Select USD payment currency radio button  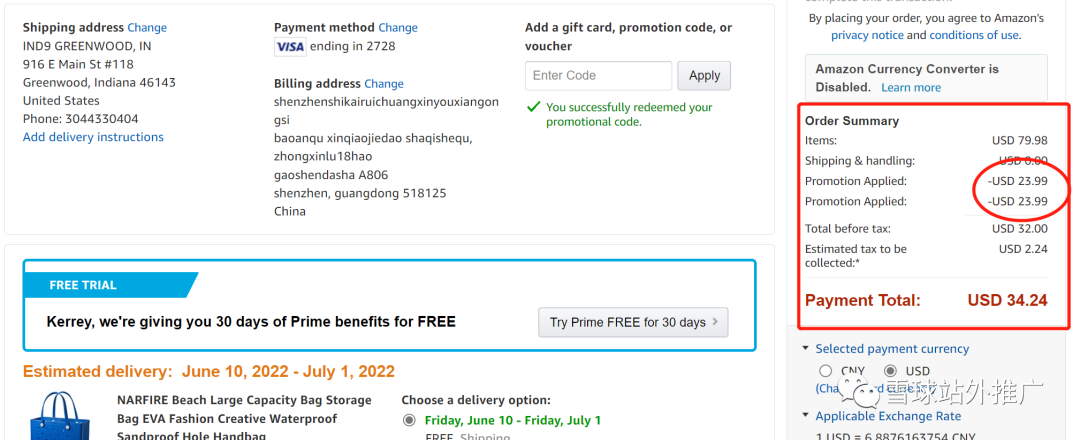coord(890,371)
